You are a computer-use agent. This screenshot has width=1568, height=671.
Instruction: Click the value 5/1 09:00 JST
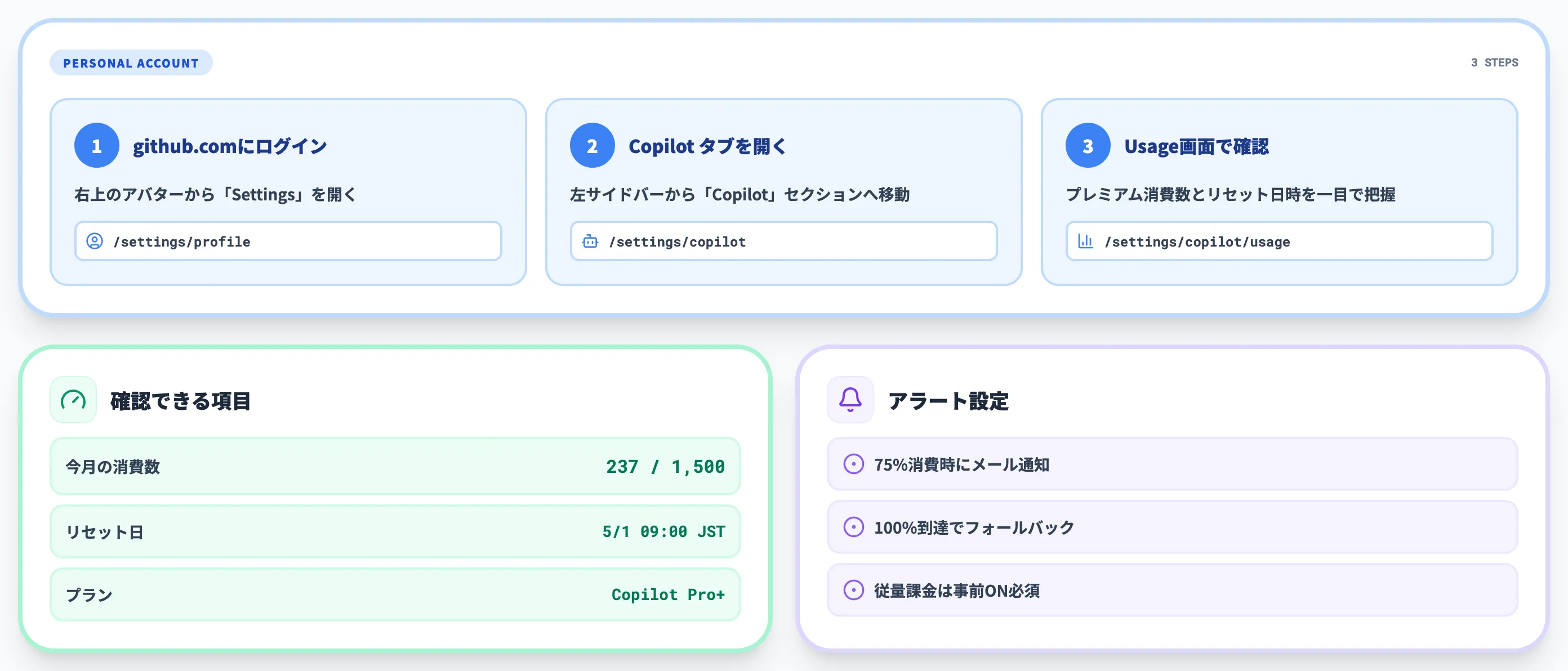pyautogui.click(x=663, y=532)
